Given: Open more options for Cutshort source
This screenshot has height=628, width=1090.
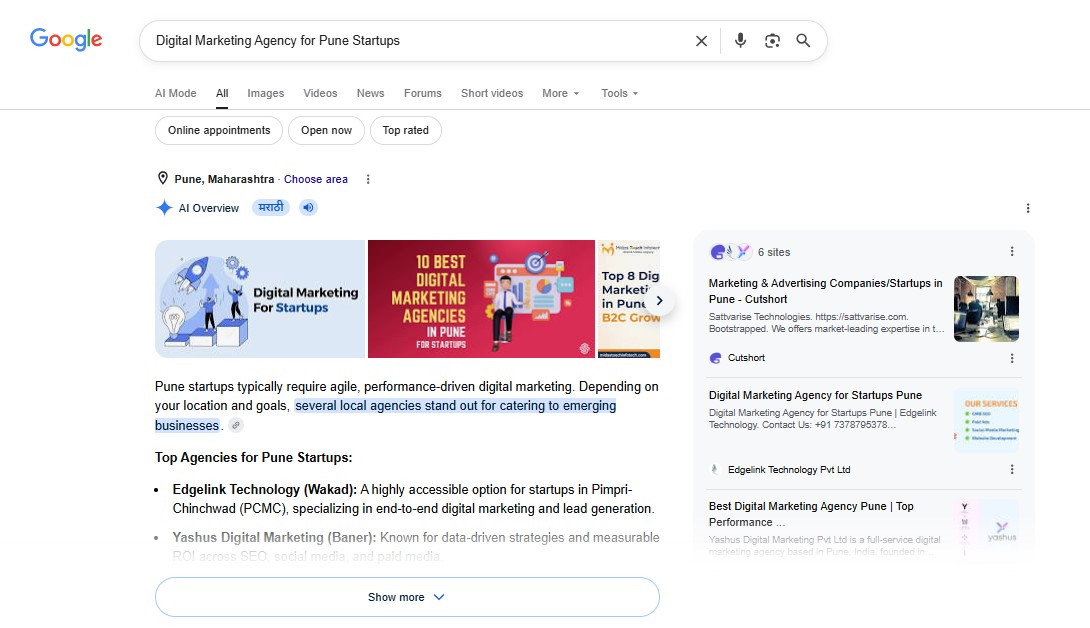Looking at the screenshot, I should (x=1011, y=358).
